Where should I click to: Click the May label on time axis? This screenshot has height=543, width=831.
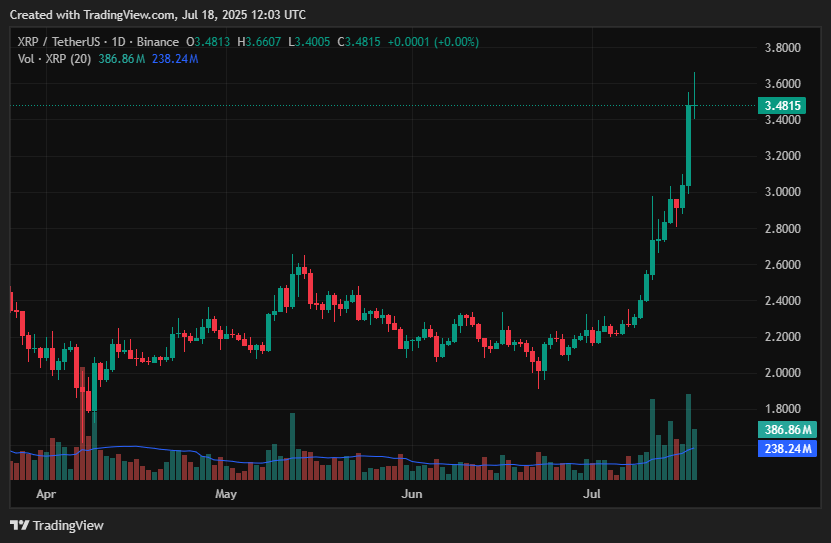coord(226,494)
